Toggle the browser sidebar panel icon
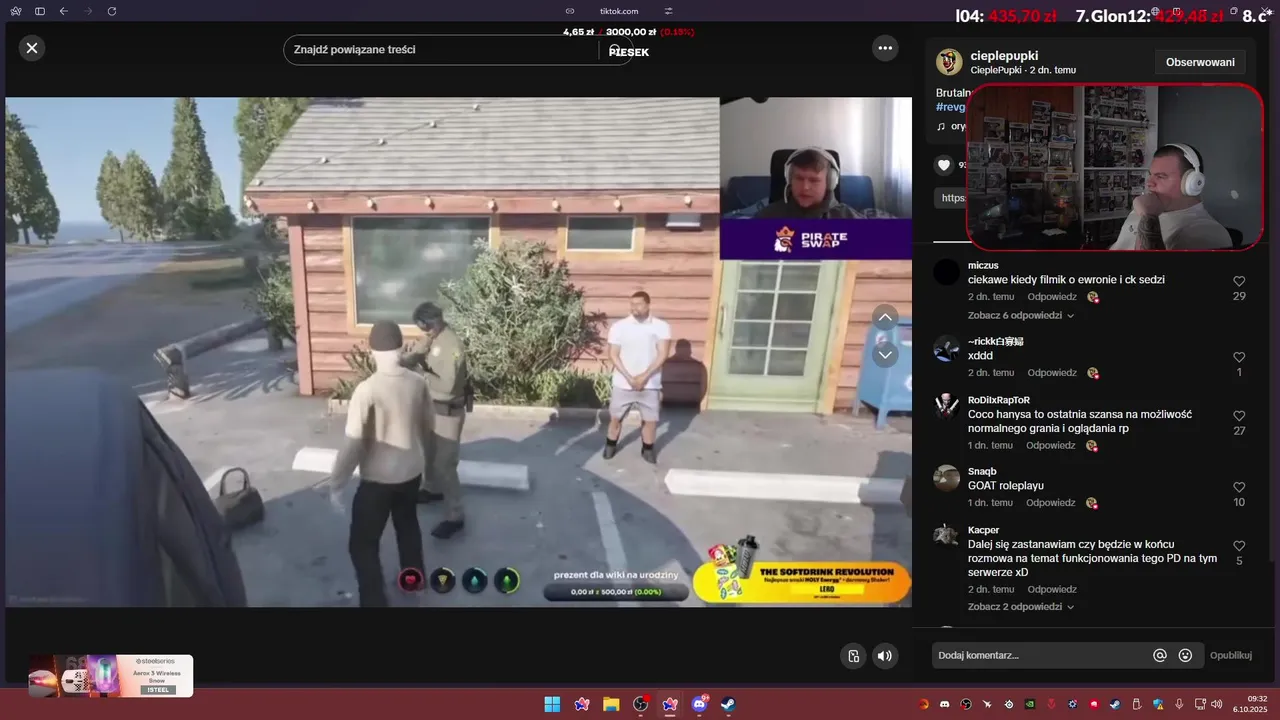Viewport: 1280px width, 720px height. click(40, 11)
